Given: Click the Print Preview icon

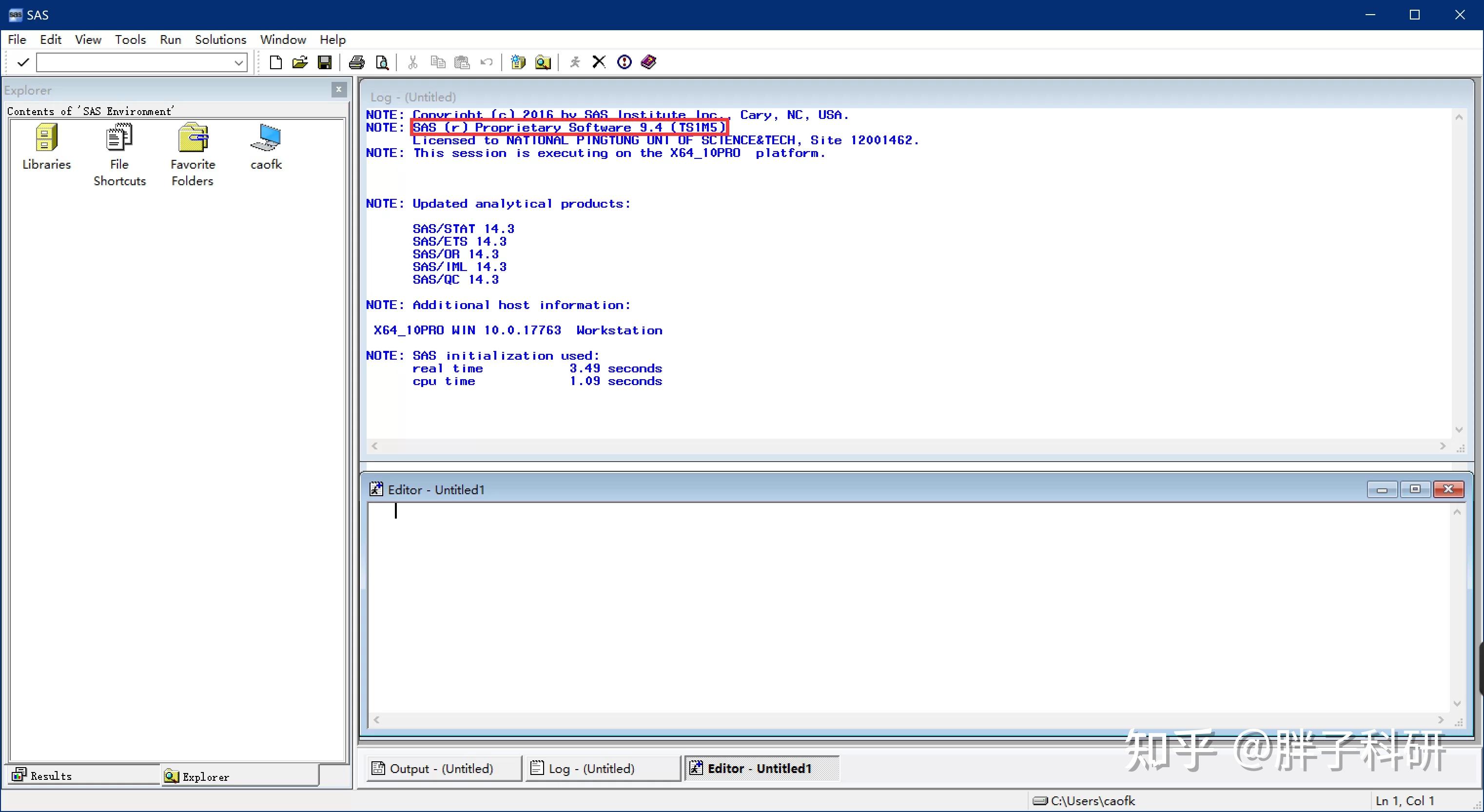Looking at the screenshot, I should point(382,62).
